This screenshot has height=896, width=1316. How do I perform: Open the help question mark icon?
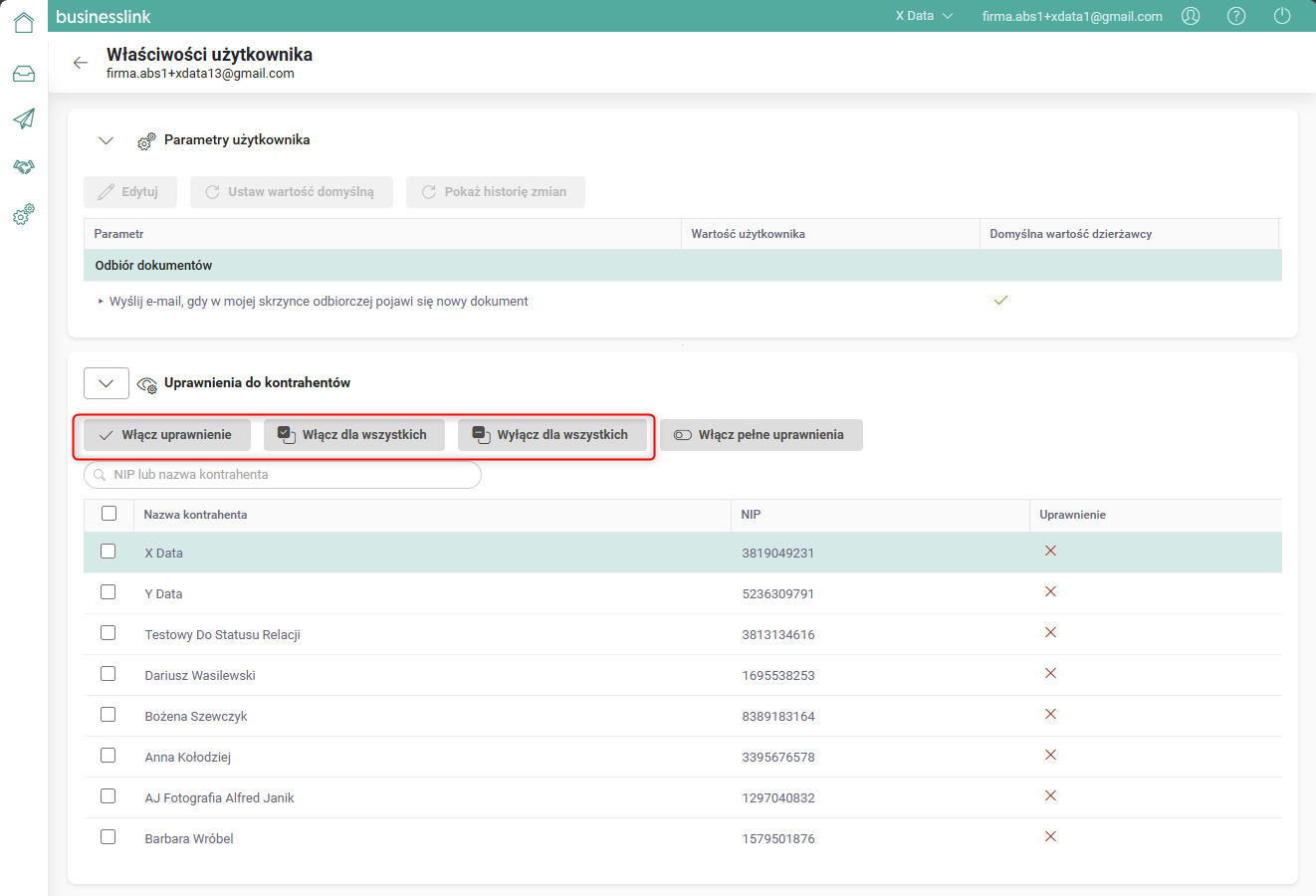(x=1236, y=16)
